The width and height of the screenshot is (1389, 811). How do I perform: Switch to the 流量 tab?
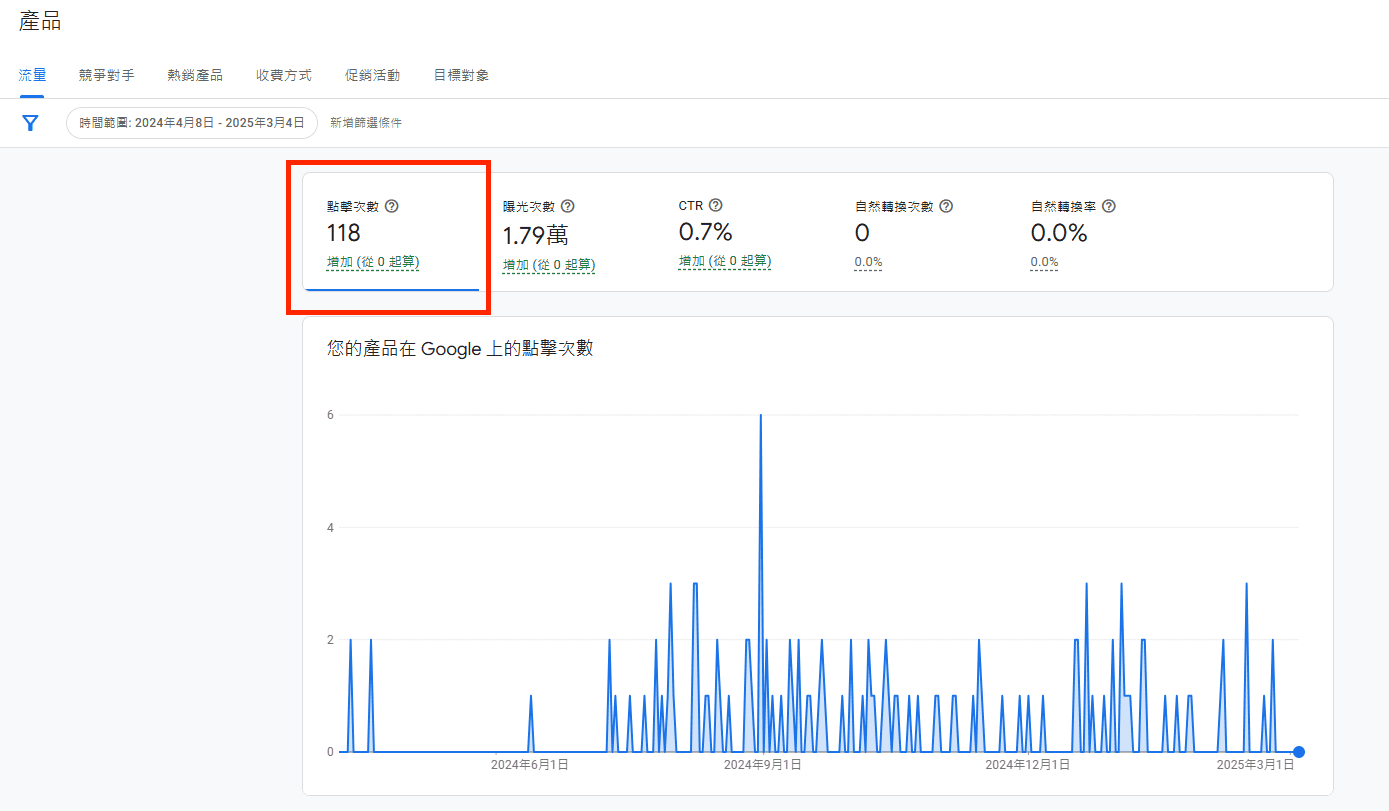(32, 75)
